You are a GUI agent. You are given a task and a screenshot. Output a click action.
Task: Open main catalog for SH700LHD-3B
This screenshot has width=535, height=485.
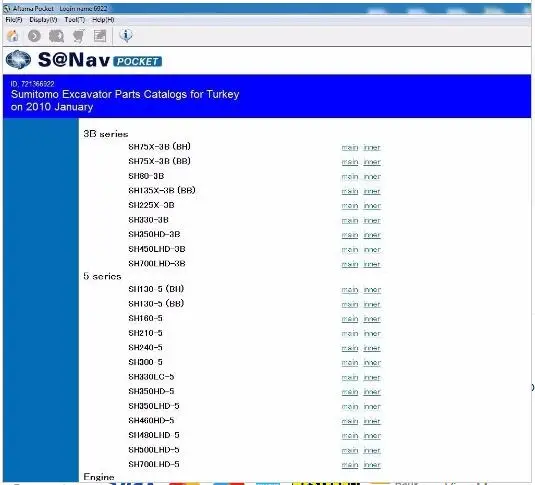pyautogui.click(x=350, y=264)
